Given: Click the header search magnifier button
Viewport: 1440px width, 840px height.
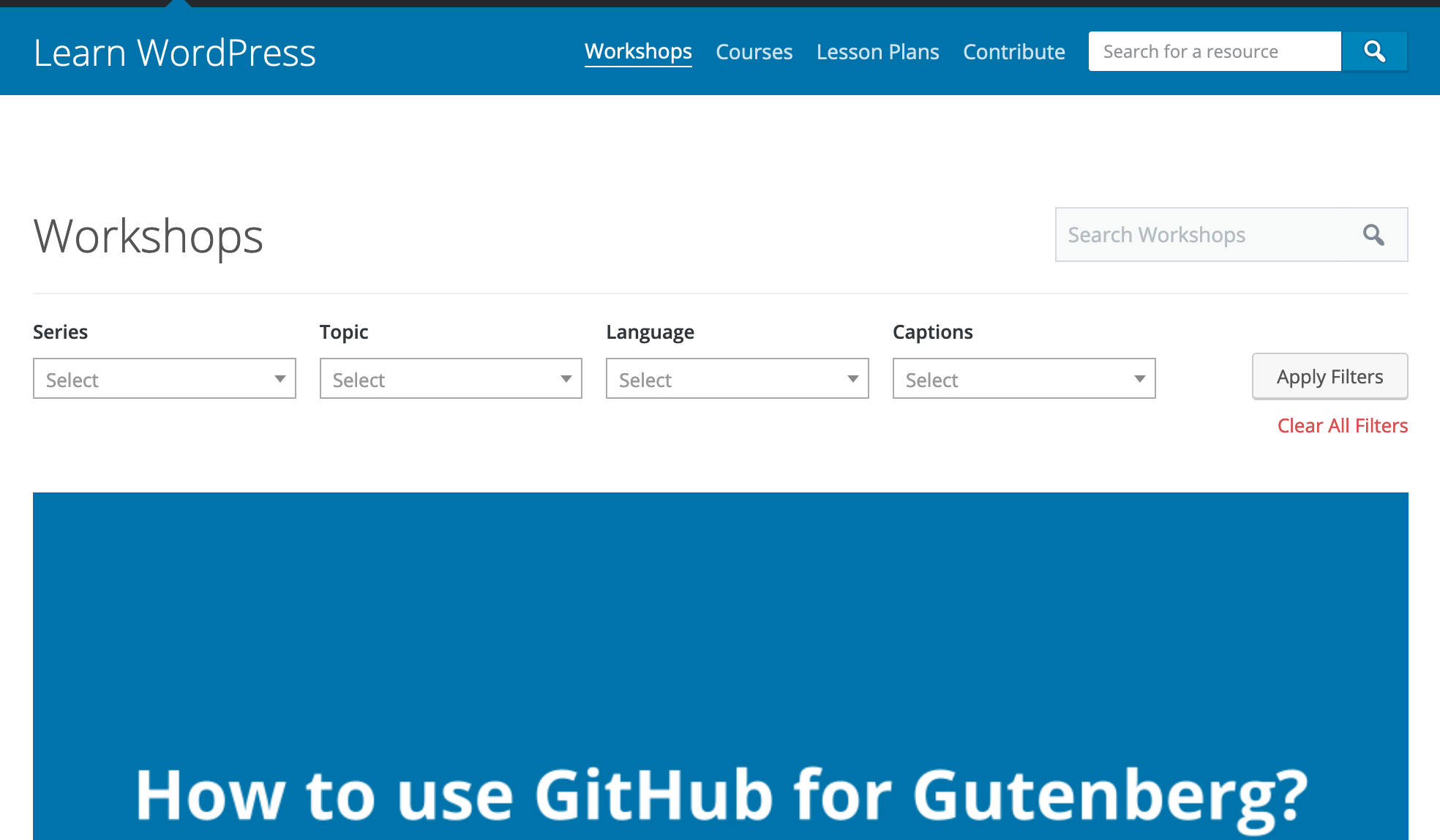Looking at the screenshot, I should (x=1374, y=51).
